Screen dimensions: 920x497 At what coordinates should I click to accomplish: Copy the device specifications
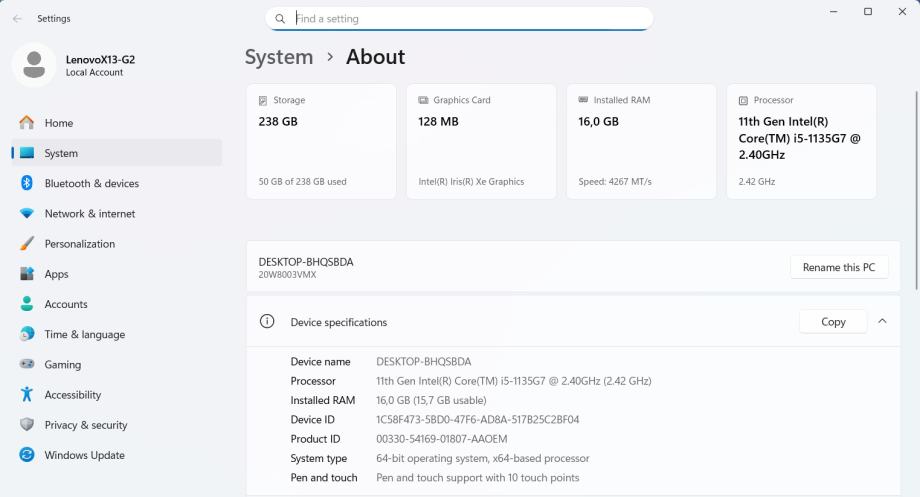click(832, 321)
